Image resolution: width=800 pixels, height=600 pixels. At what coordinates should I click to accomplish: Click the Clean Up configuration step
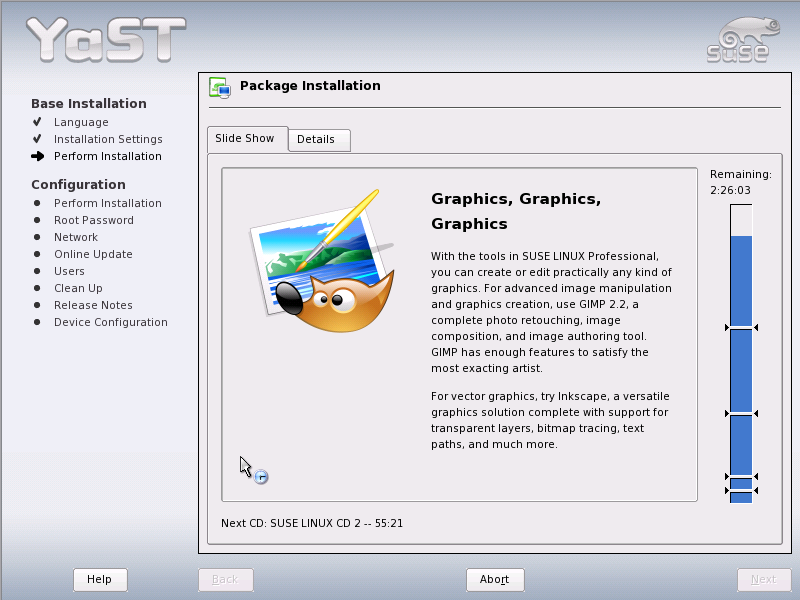click(x=78, y=288)
